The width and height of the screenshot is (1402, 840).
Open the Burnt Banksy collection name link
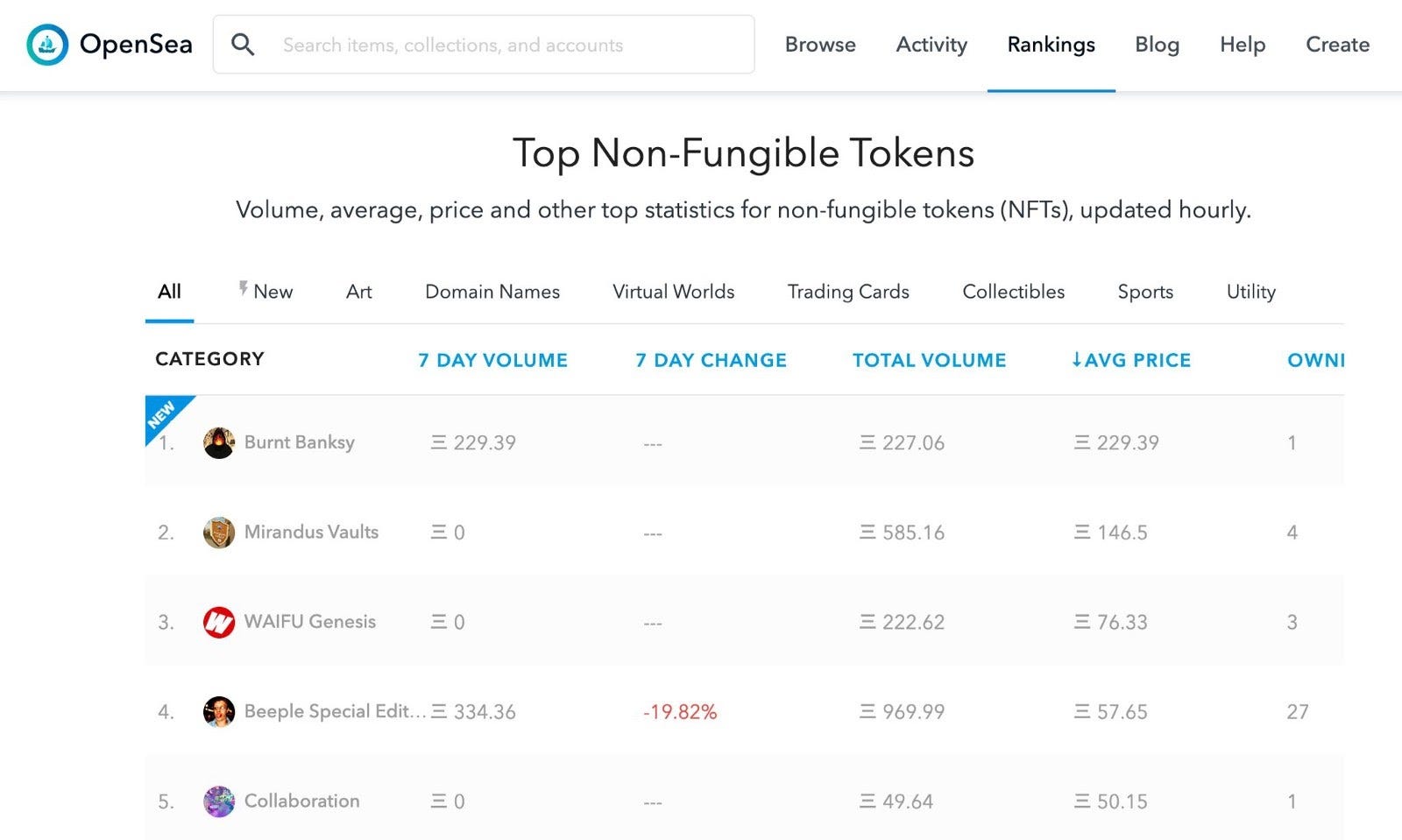click(299, 442)
